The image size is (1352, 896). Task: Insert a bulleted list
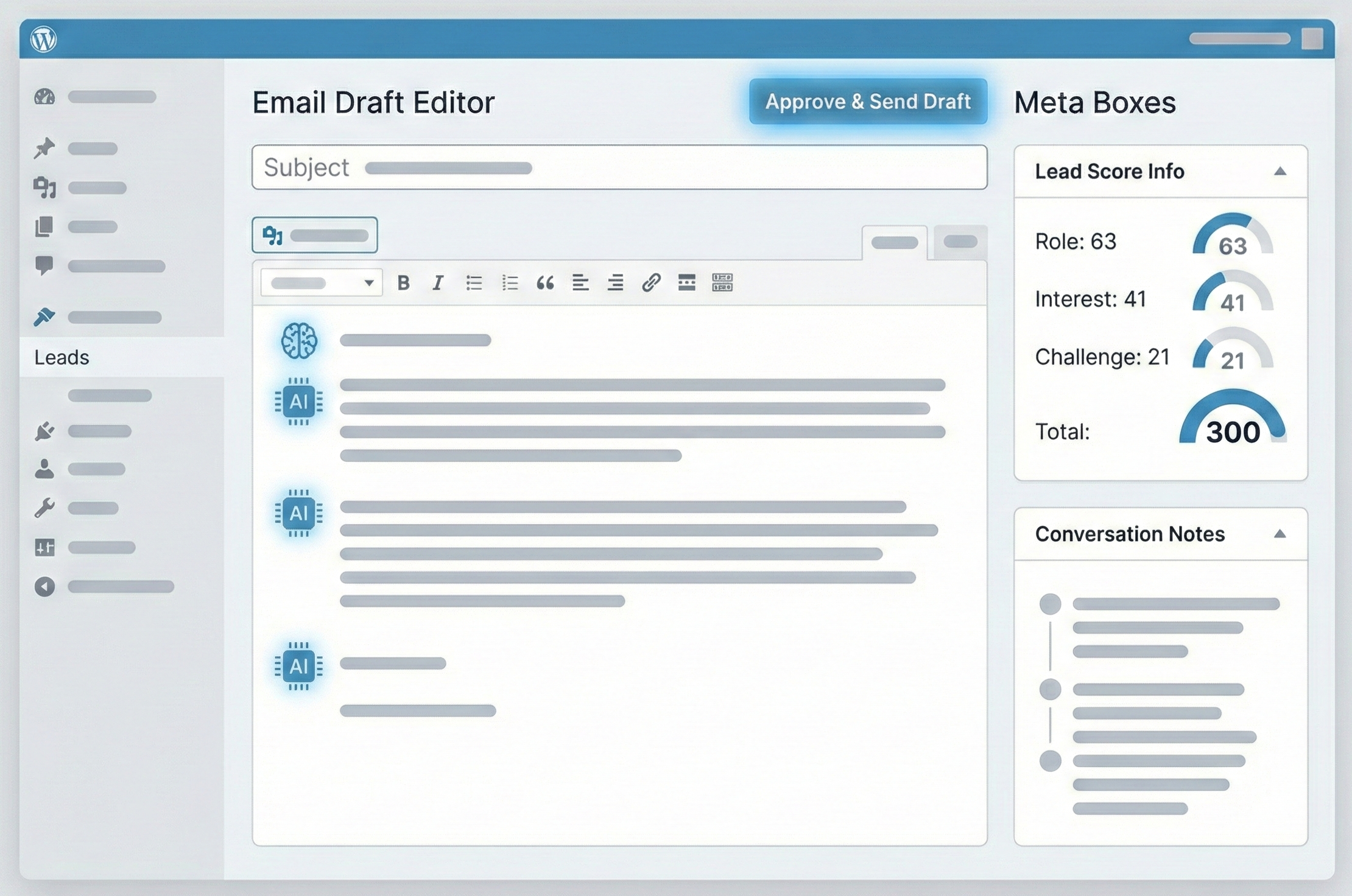[x=474, y=283]
